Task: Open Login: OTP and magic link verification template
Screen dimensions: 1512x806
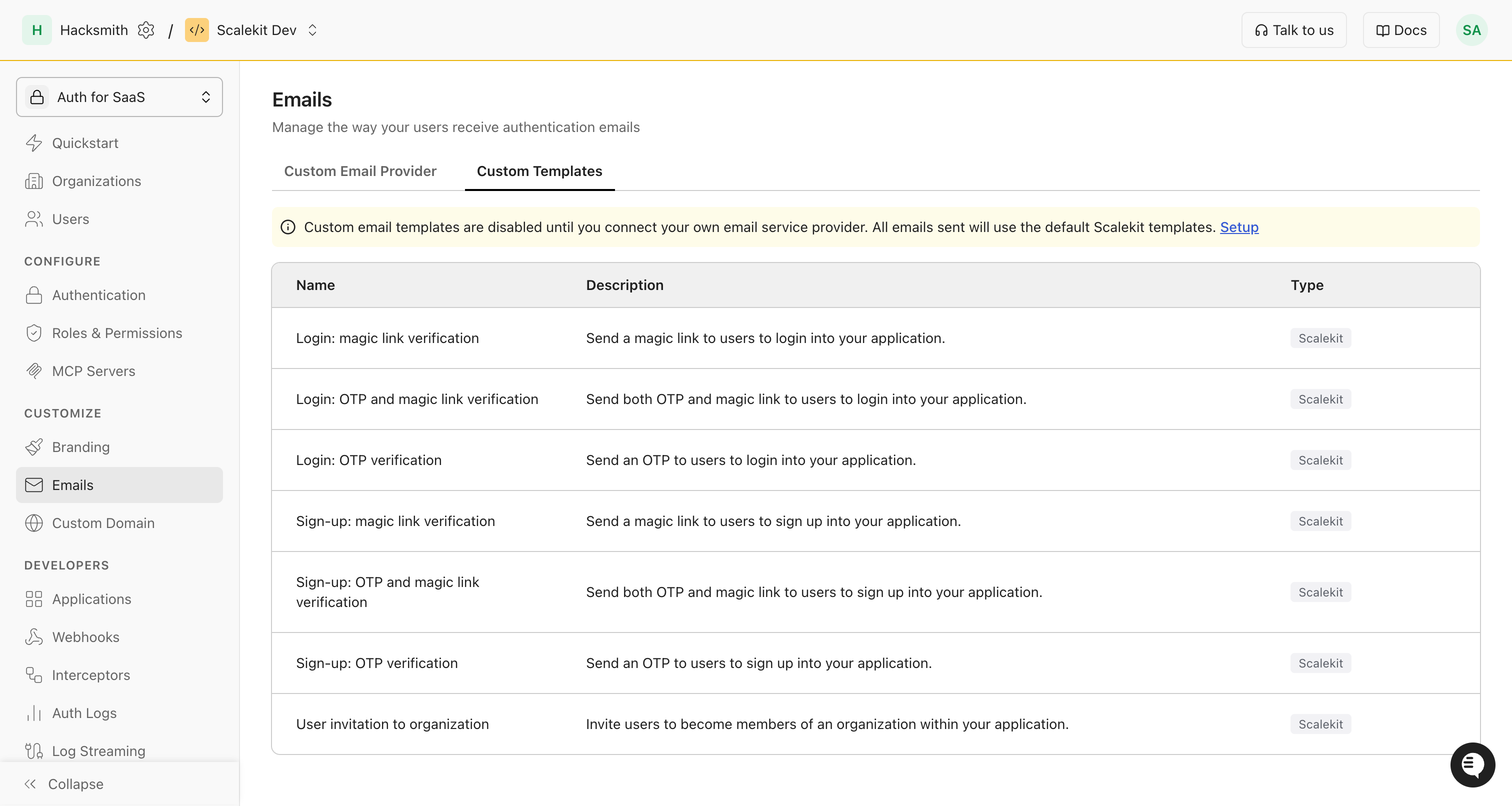Action: [875, 399]
